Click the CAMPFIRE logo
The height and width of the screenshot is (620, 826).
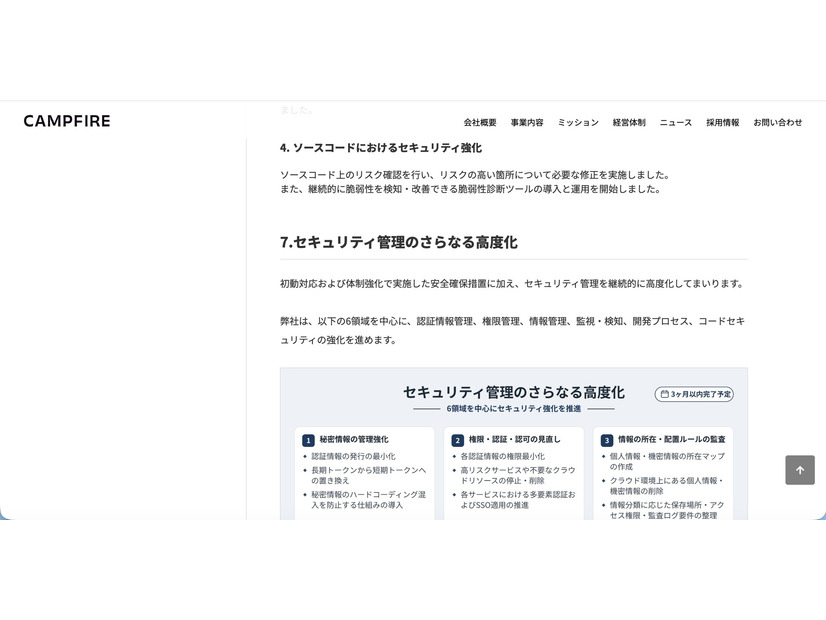pos(67,121)
